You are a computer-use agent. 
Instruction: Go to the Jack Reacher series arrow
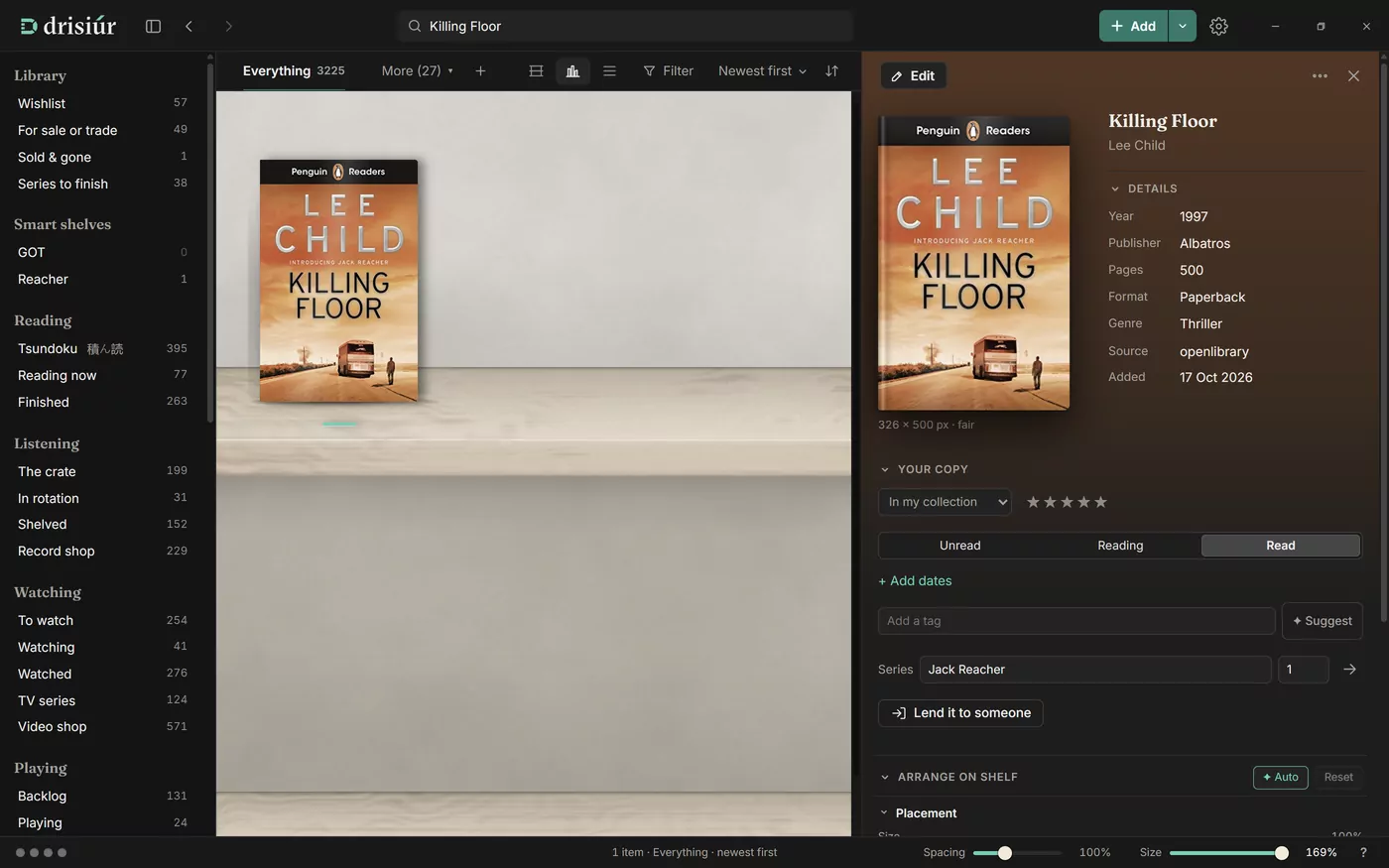pos(1349,670)
